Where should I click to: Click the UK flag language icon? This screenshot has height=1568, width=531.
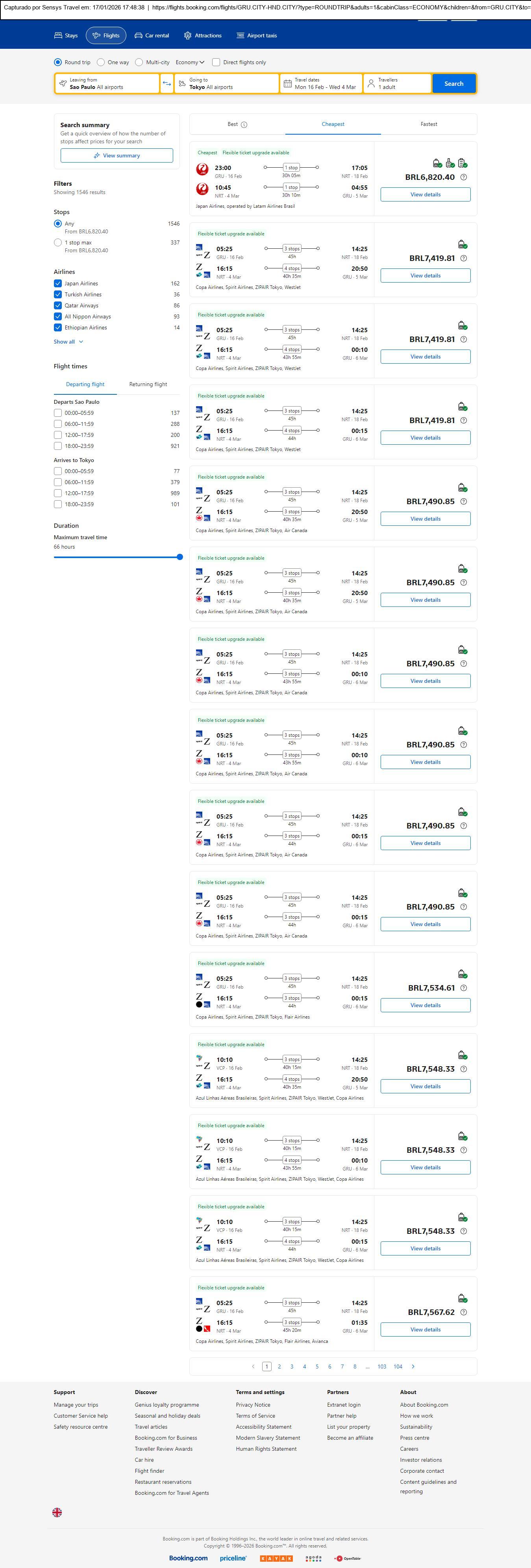pyautogui.click(x=57, y=1512)
